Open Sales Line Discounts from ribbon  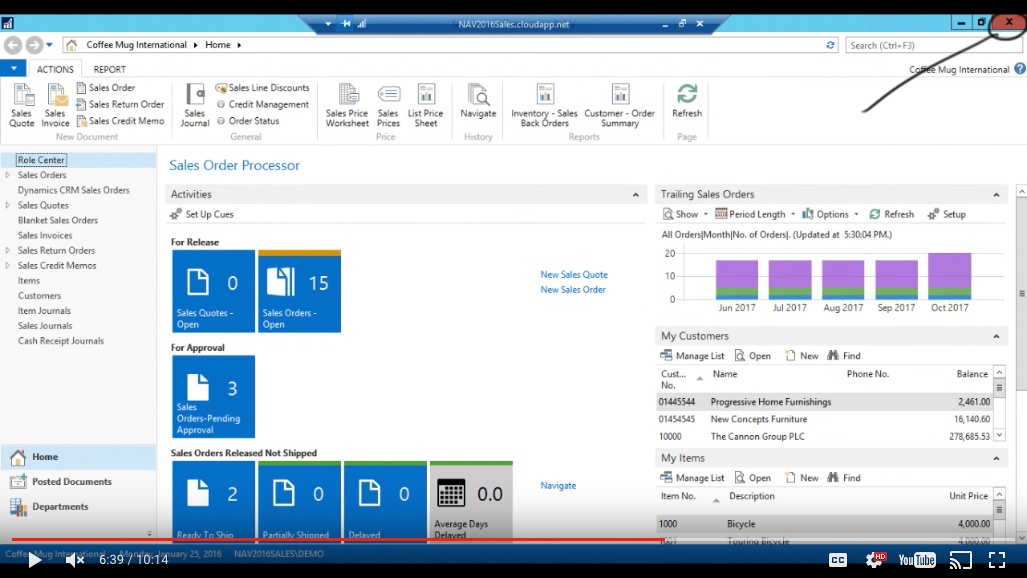(x=262, y=88)
